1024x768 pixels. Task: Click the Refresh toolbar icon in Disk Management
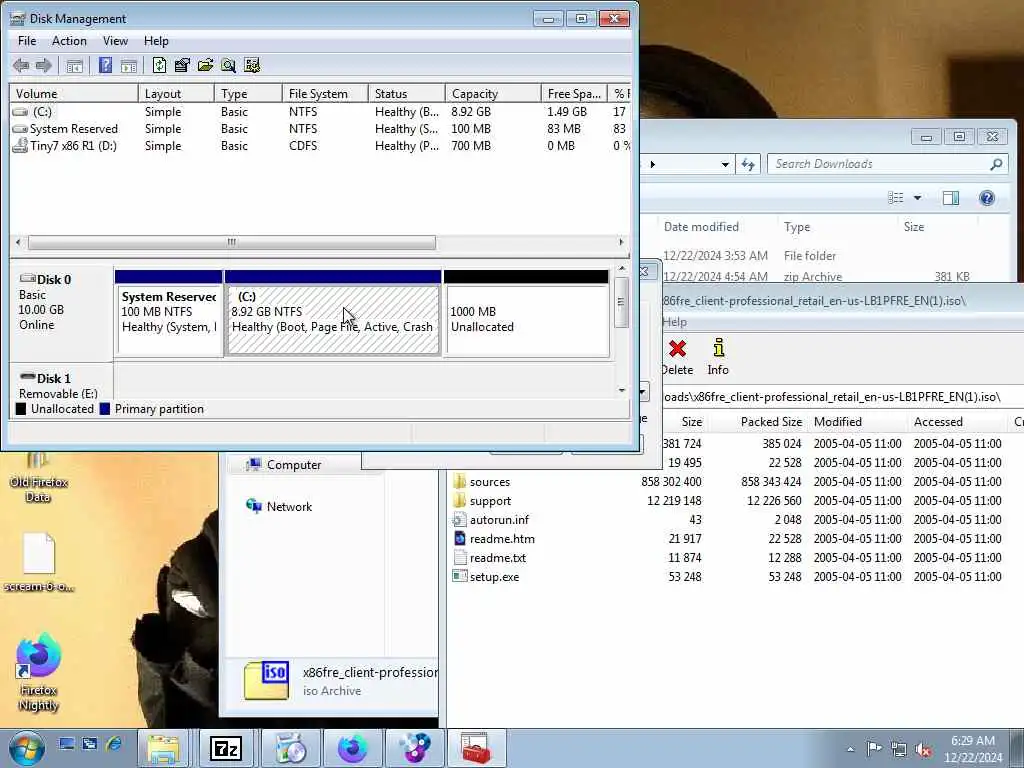tap(159, 65)
